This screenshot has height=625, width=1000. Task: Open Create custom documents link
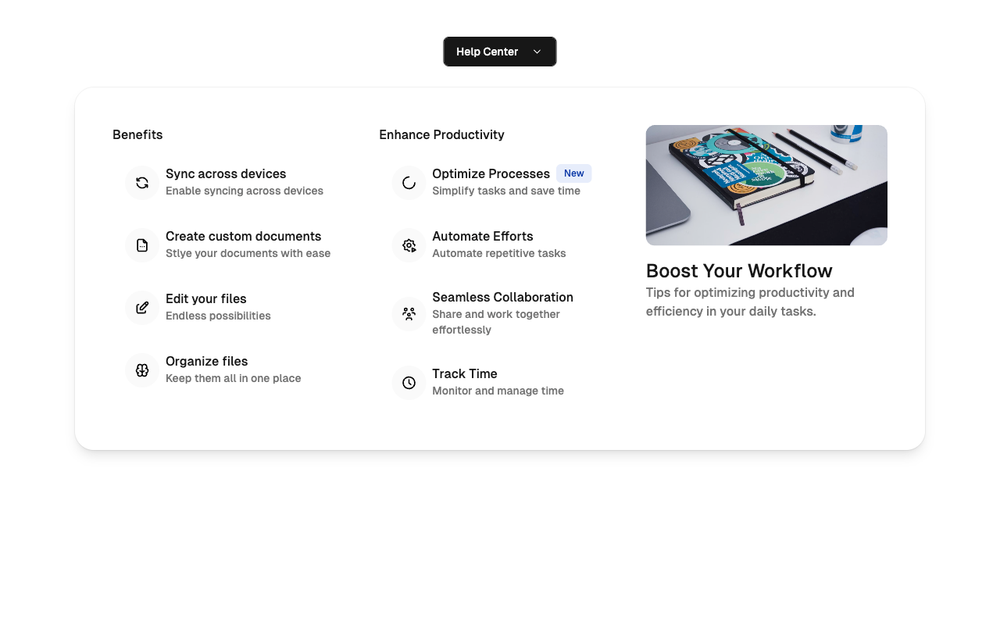pyautogui.click(x=243, y=236)
